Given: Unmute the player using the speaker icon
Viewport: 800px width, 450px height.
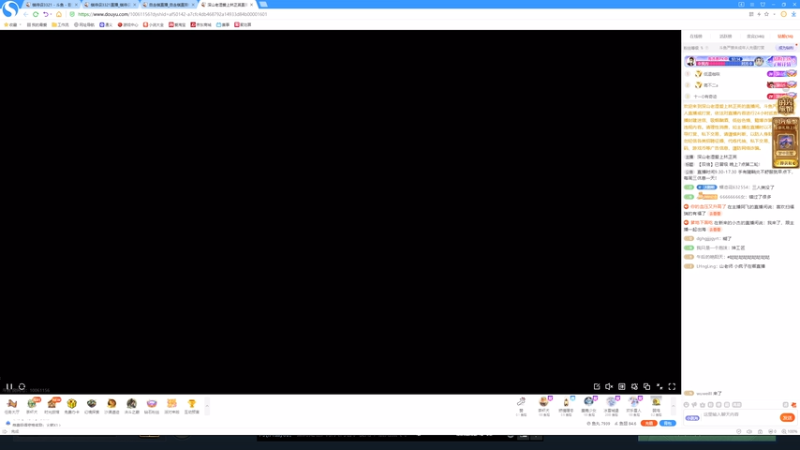Looking at the screenshot, I should tap(609, 387).
